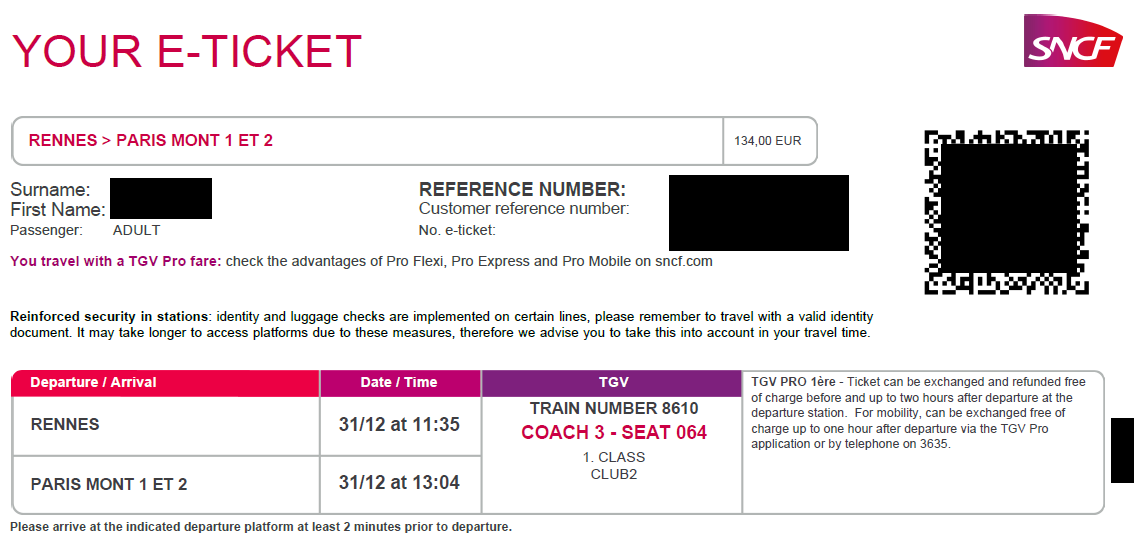The height and width of the screenshot is (542, 1135).
Task: Click the 134,00 EUR price box
Action: click(769, 141)
